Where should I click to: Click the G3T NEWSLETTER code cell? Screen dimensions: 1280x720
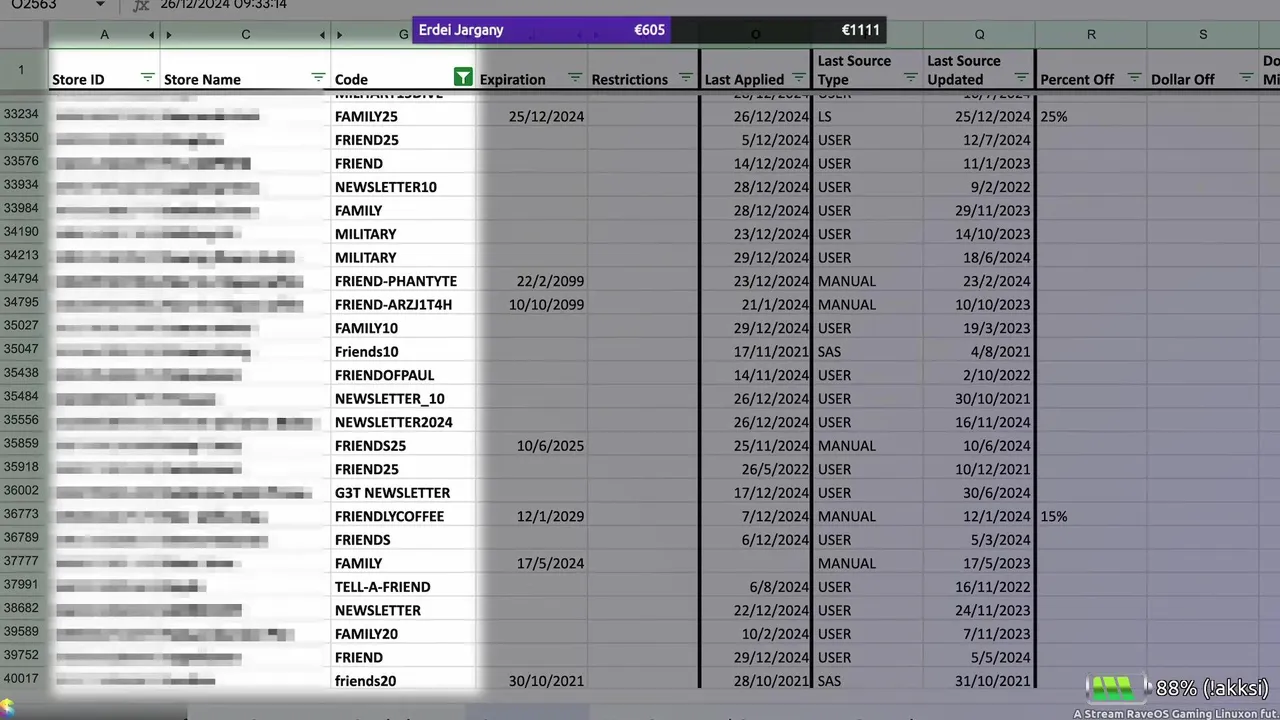(x=403, y=492)
